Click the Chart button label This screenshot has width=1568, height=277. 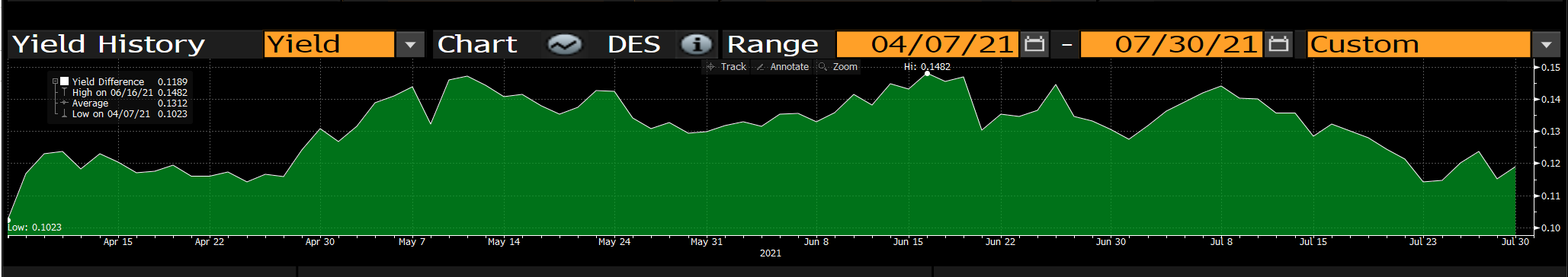tap(477, 44)
